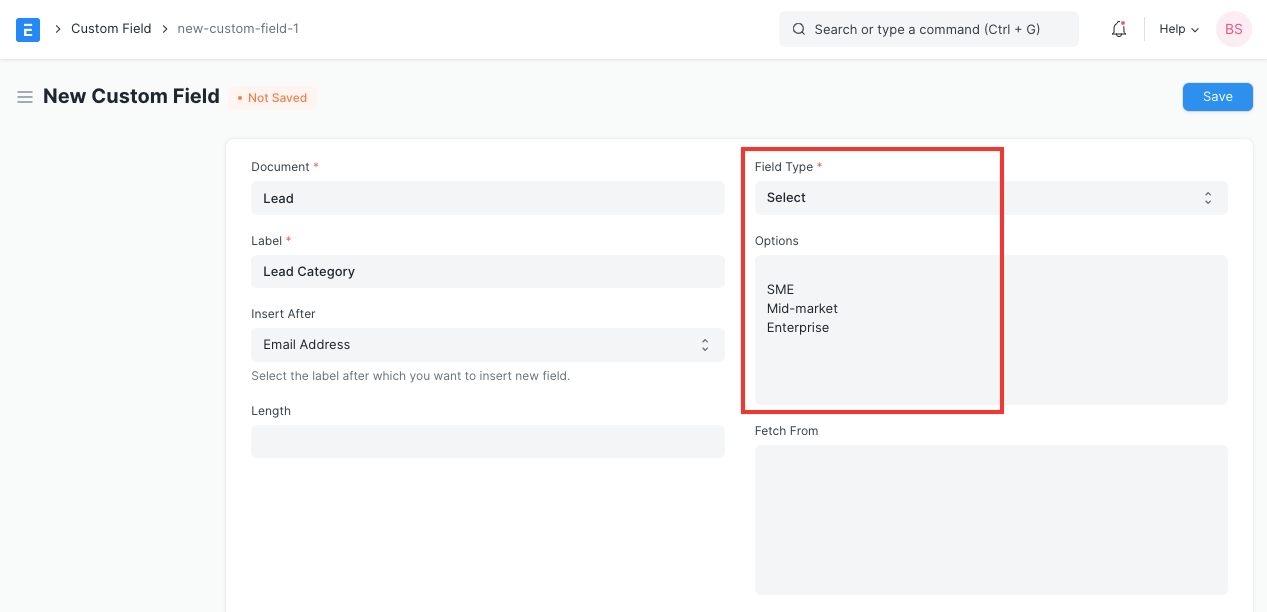Select the new-custom-field-1 breadcrumb item

[238, 28]
